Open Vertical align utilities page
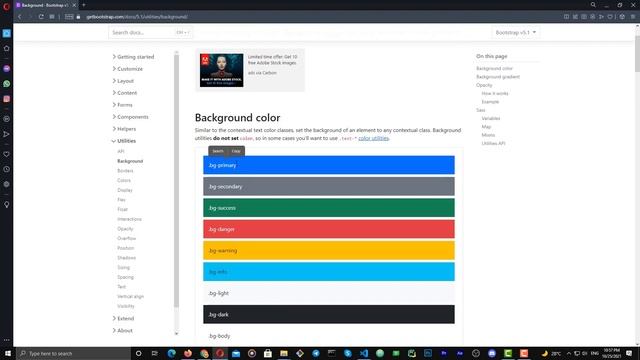 point(131,296)
